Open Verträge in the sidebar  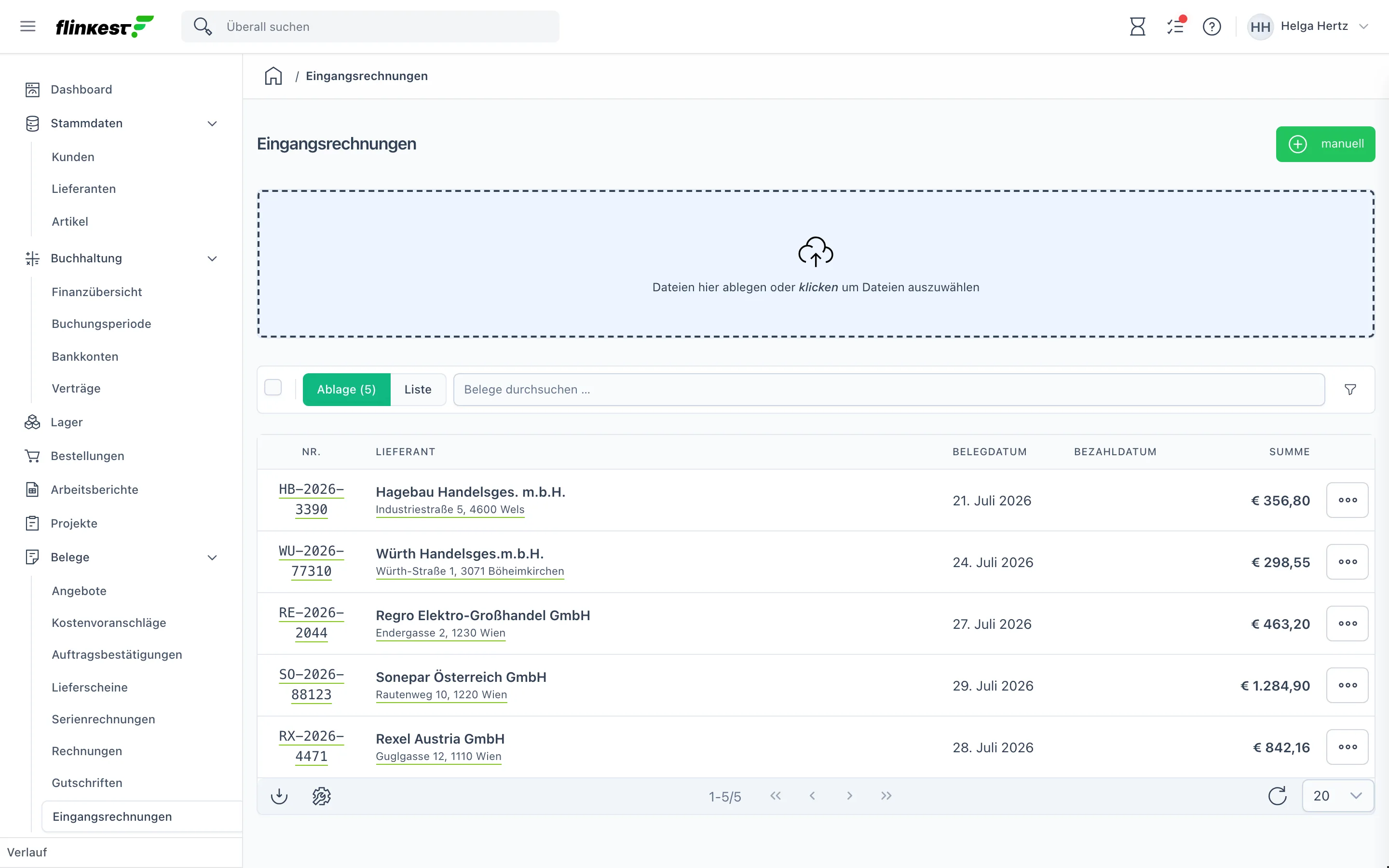(x=76, y=389)
